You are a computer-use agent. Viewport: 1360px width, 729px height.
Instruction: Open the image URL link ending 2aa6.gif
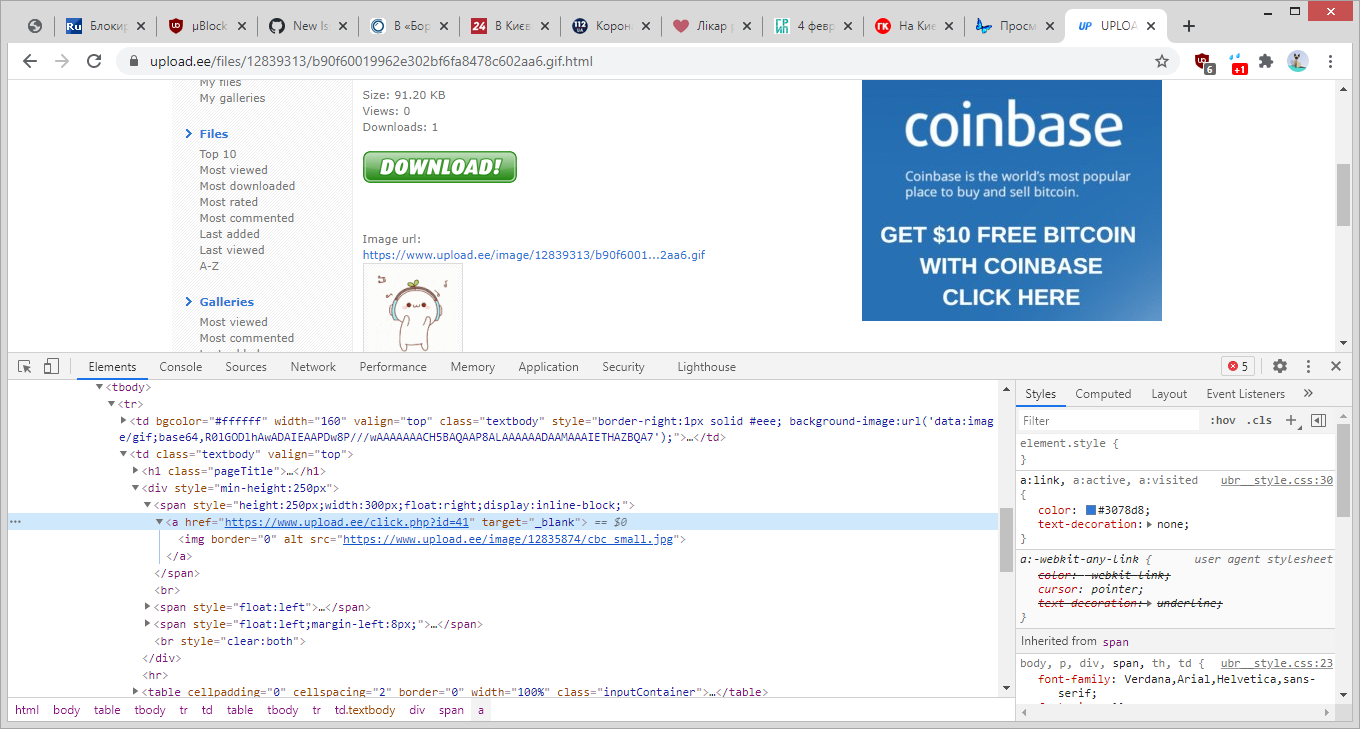534,255
